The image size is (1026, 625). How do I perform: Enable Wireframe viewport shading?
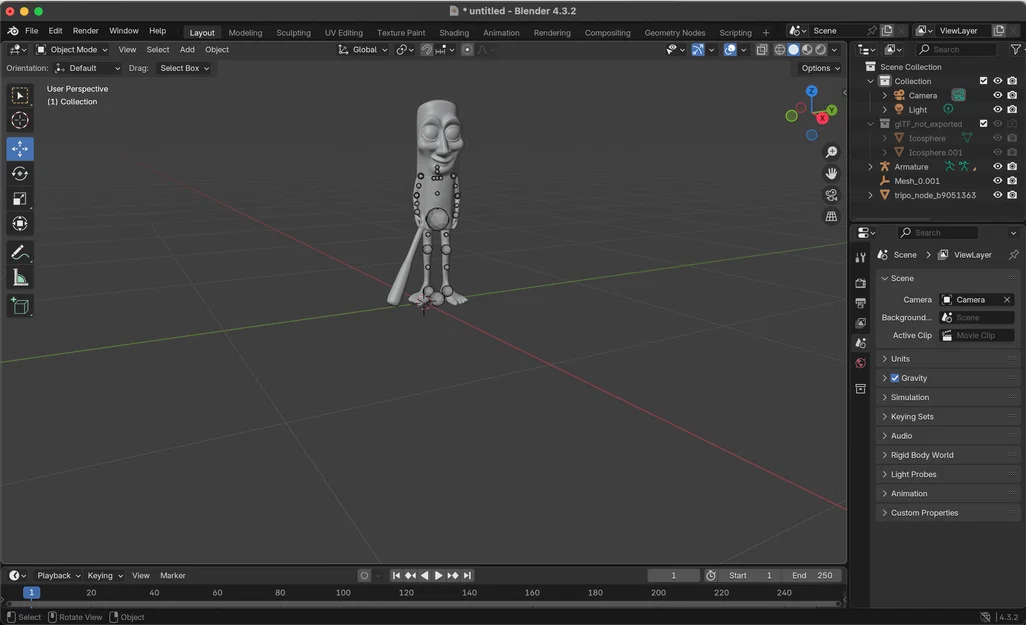tap(779, 49)
